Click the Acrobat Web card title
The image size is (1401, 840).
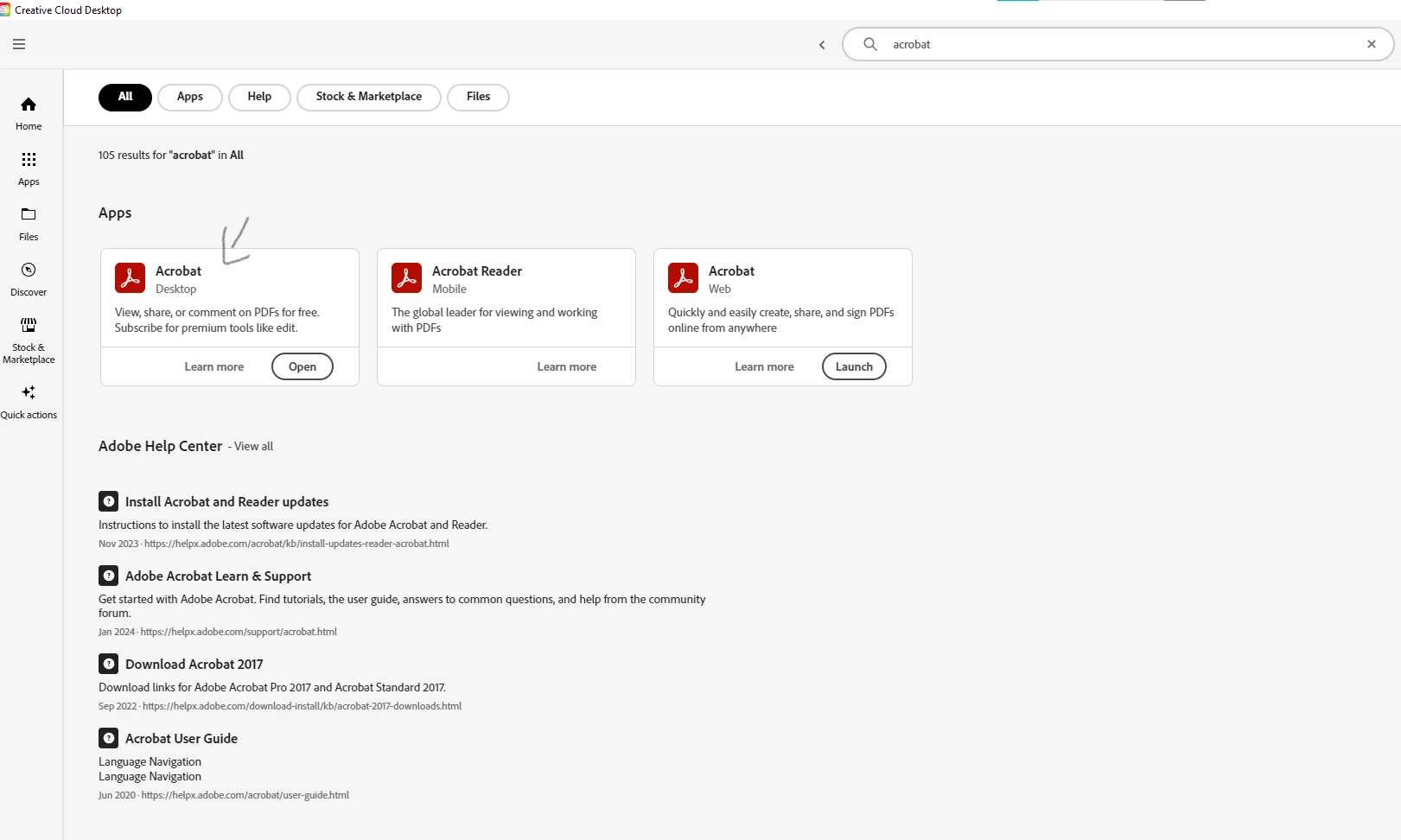click(732, 270)
